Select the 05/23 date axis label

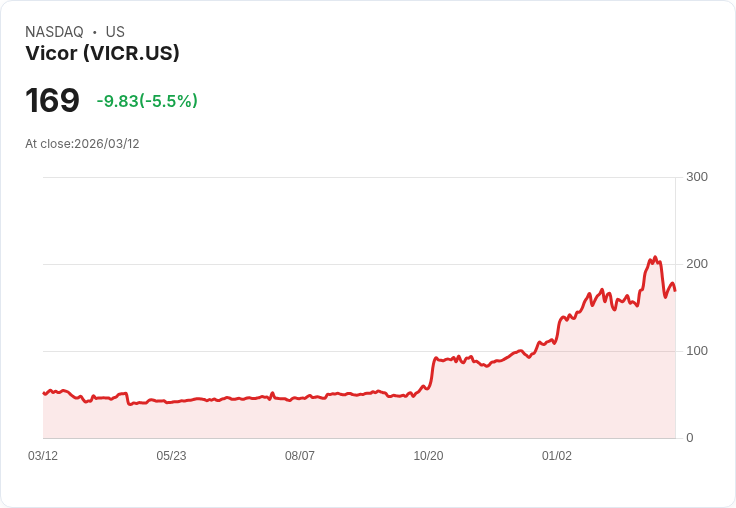[x=171, y=455]
